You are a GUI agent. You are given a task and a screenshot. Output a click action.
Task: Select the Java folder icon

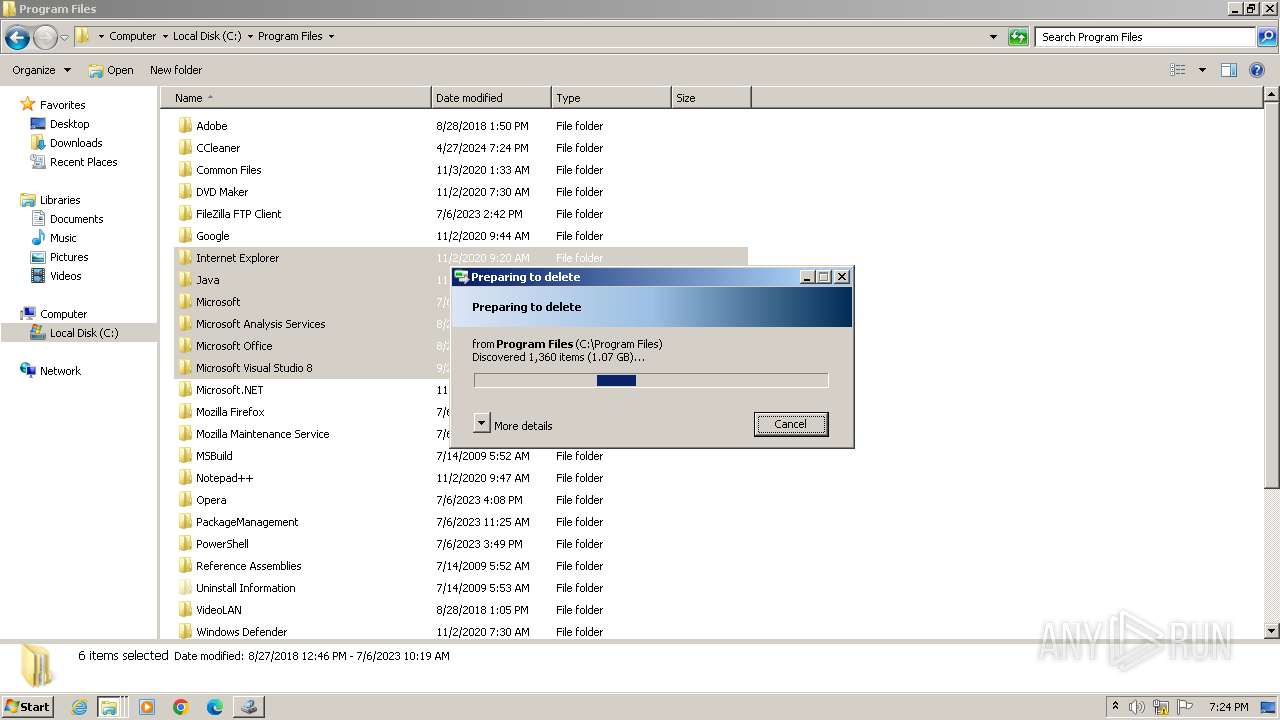coord(185,280)
